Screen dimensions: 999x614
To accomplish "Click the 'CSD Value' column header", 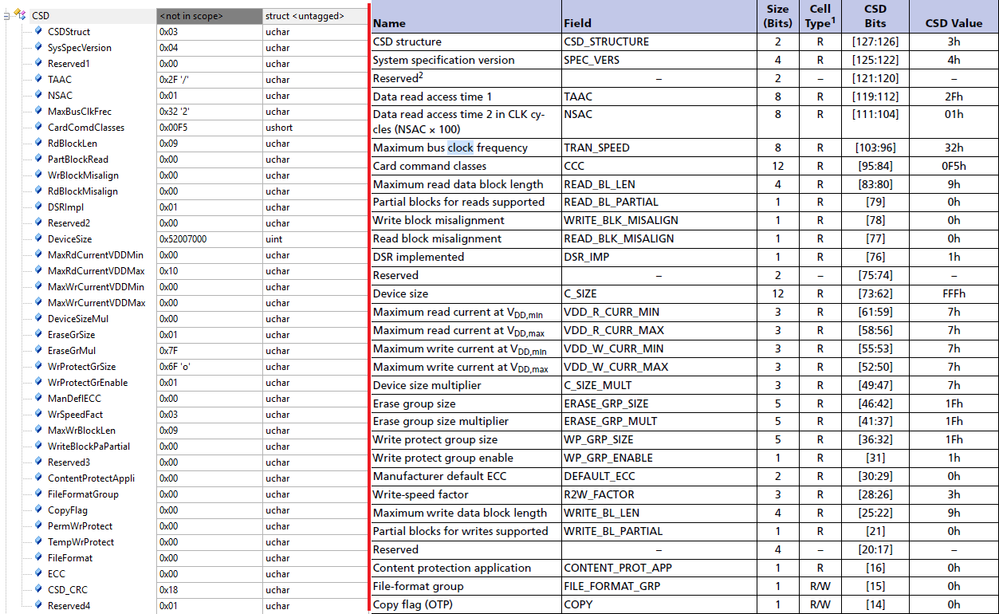I will pos(954,17).
